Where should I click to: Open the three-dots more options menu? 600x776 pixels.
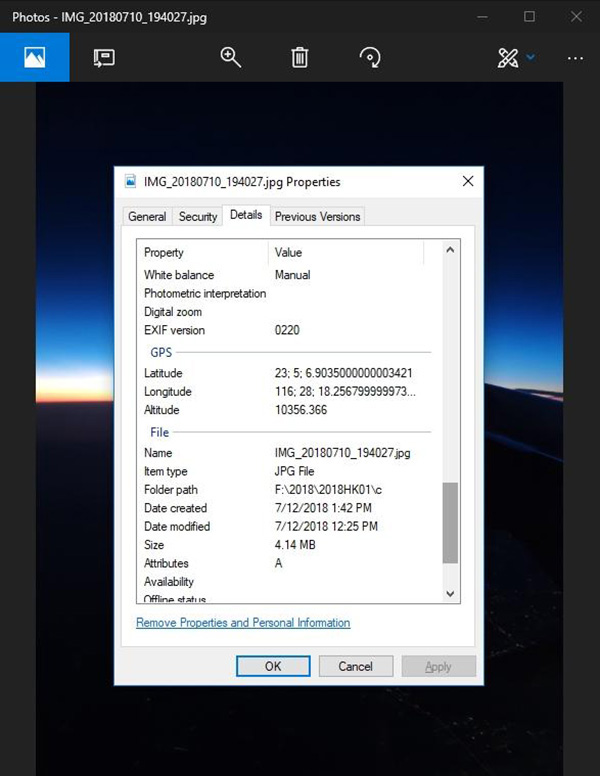coord(575,58)
